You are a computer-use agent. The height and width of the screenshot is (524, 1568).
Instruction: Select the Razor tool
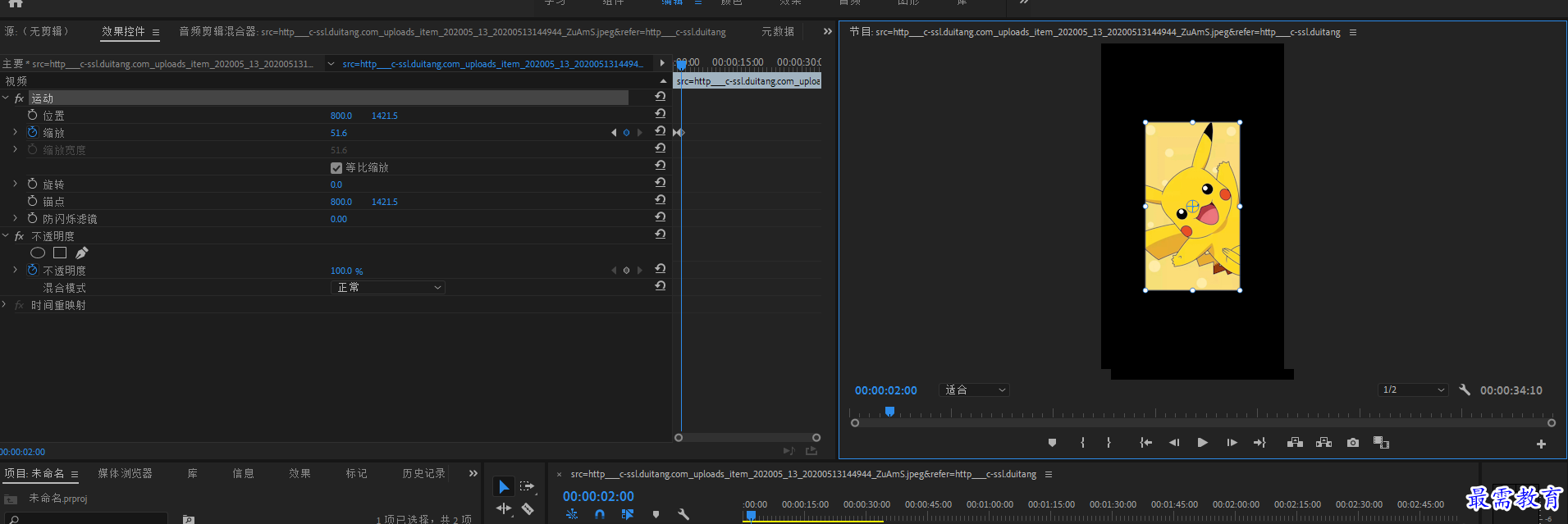pyautogui.click(x=528, y=509)
